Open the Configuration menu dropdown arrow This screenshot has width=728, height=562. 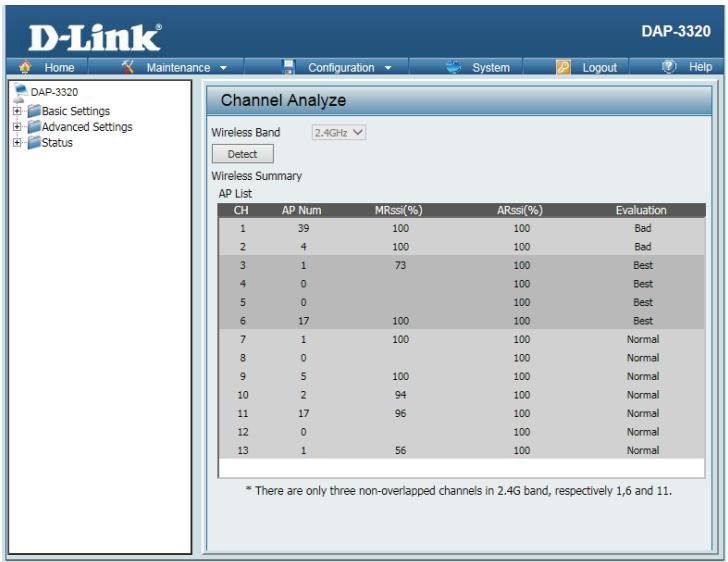[x=388, y=68]
